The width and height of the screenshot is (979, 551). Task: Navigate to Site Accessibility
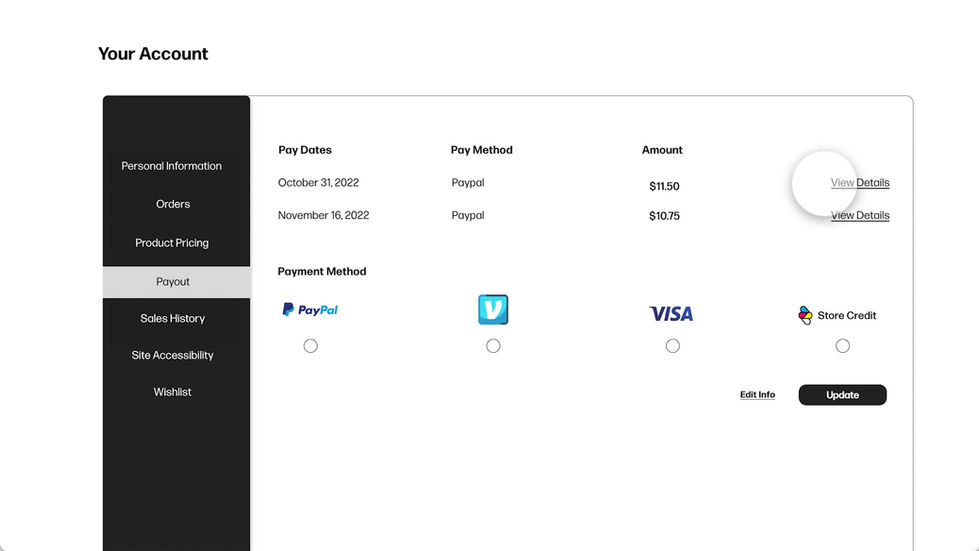(x=173, y=355)
